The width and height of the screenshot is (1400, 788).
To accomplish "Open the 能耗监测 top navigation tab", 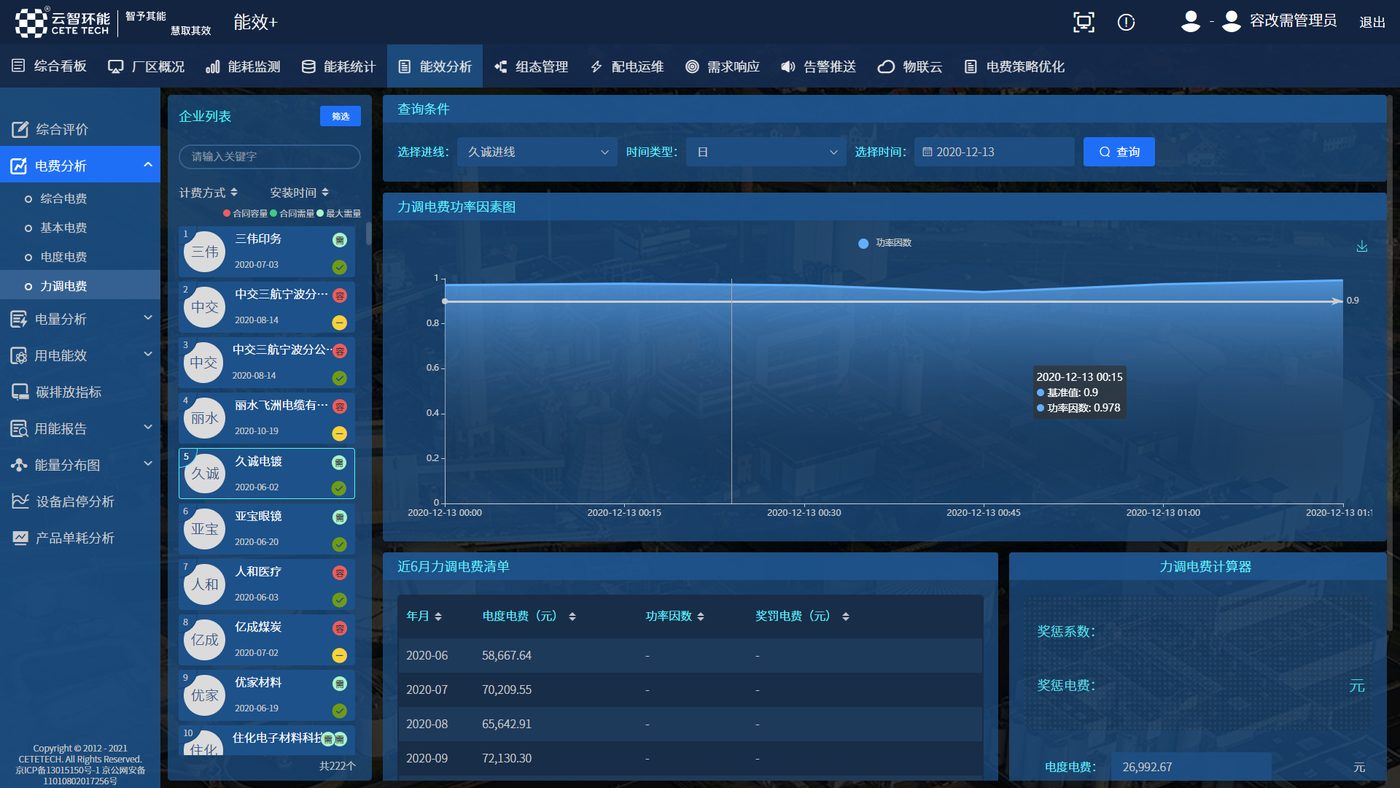I will tap(243, 67).
